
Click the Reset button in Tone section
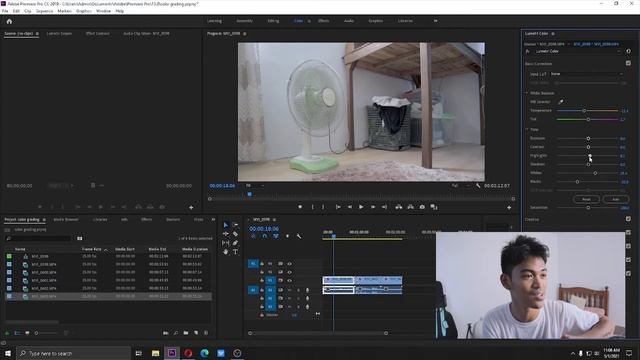[x=586, y=199]
